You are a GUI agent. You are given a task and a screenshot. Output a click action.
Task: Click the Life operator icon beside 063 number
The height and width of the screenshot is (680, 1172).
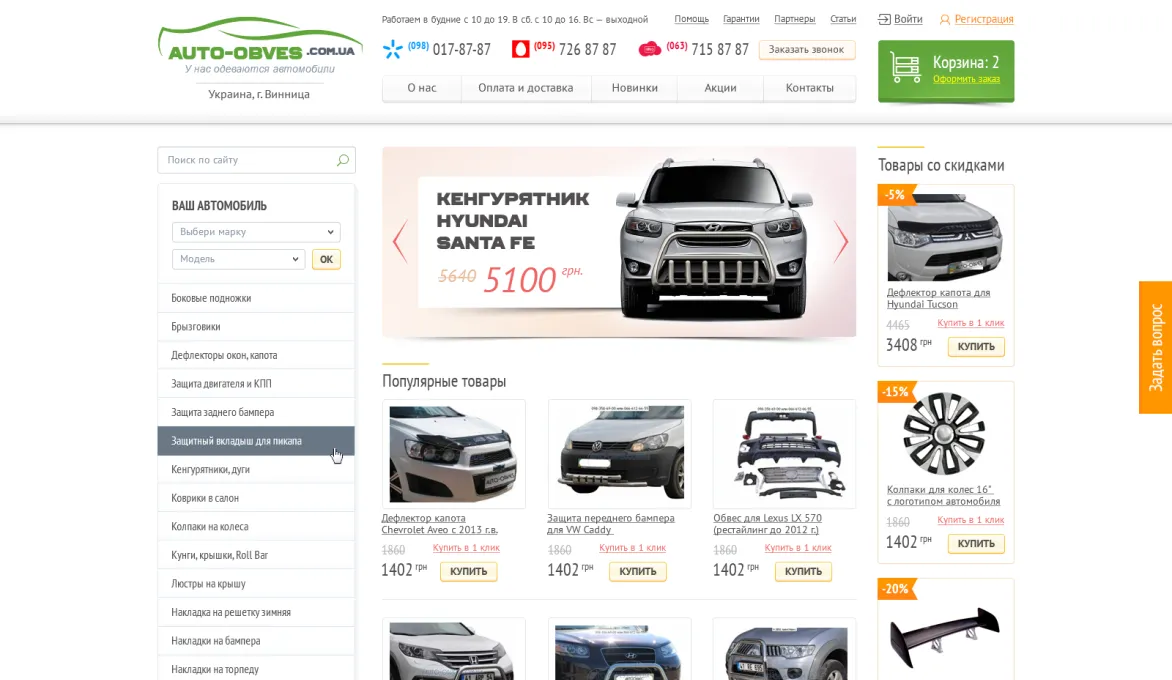point(650,49)
